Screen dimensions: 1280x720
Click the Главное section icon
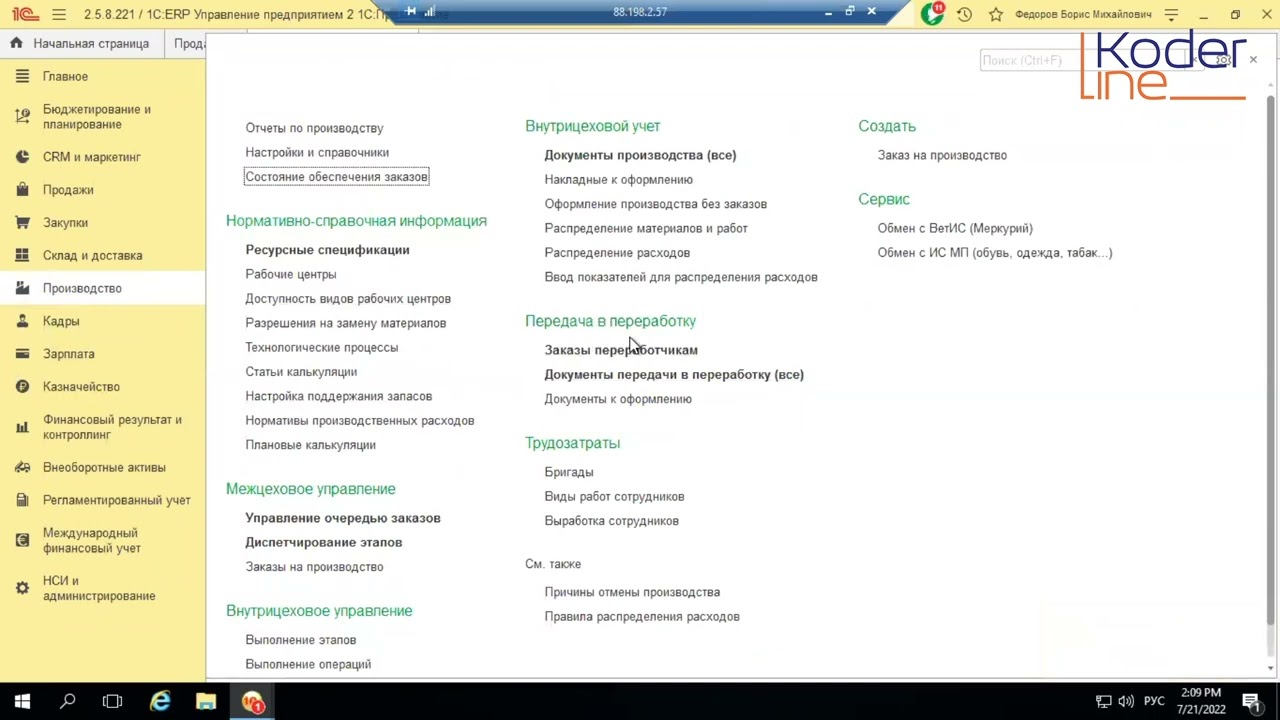(x=22, y=76)
